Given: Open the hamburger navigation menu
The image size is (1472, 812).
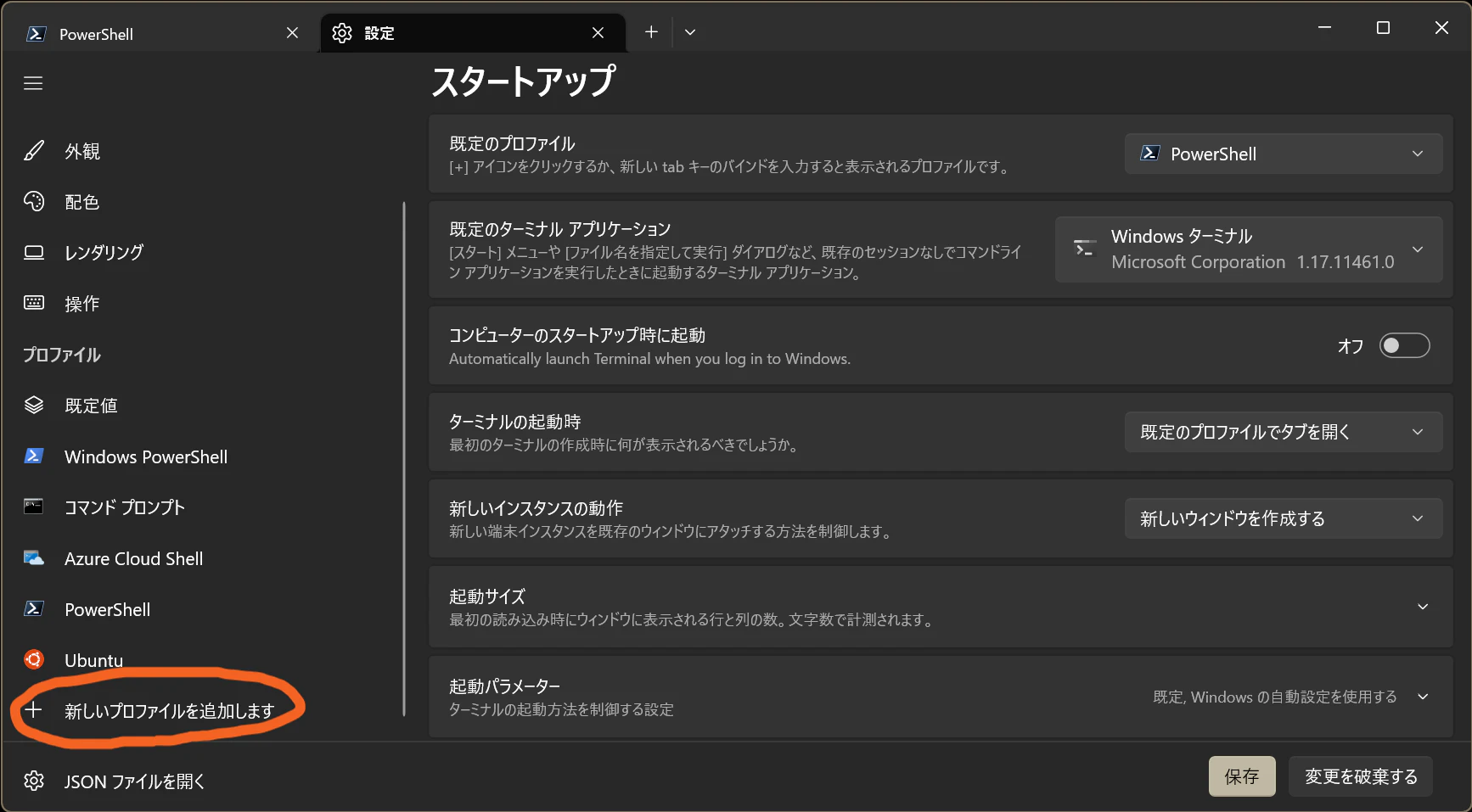Looking at the screenshot, I should click(x=33, y=82).
